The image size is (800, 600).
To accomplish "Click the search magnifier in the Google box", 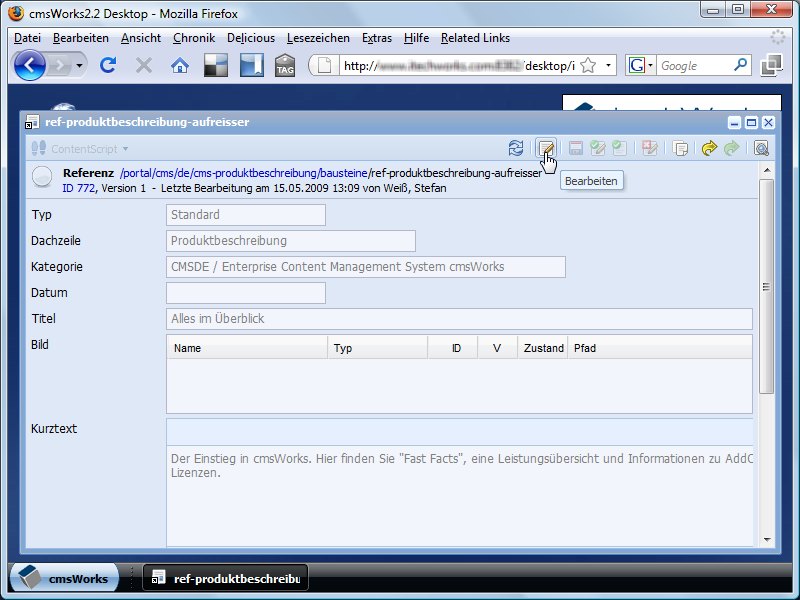I will (740, 65).
